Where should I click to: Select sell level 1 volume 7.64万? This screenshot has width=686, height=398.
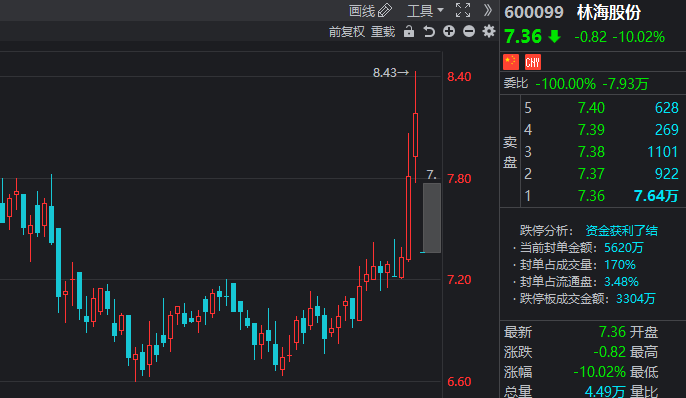tap(656, 196)
